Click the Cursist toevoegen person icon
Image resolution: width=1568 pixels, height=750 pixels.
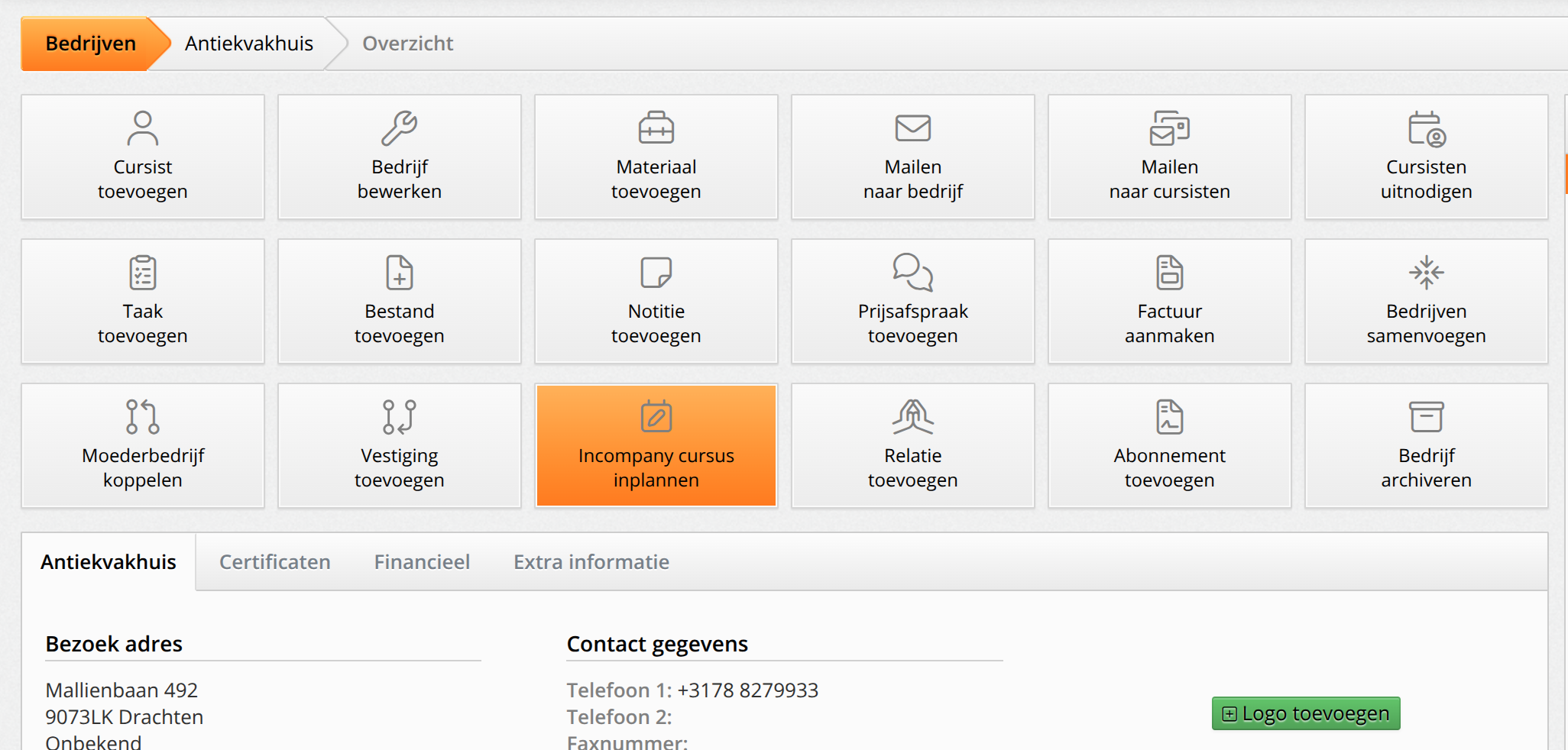(x=143, y=128)
